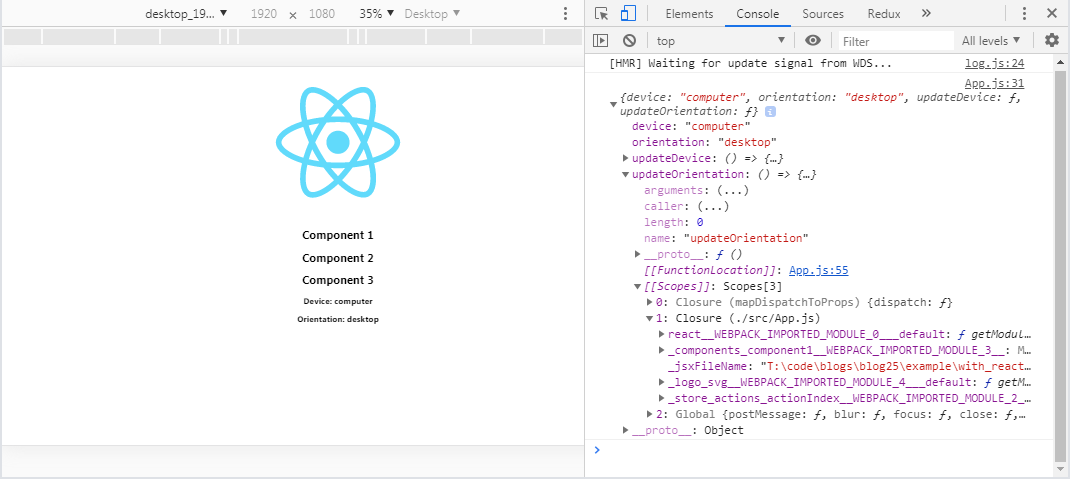Open the log.js:24 source link
1070x479 pixels.
coord(994,64)
